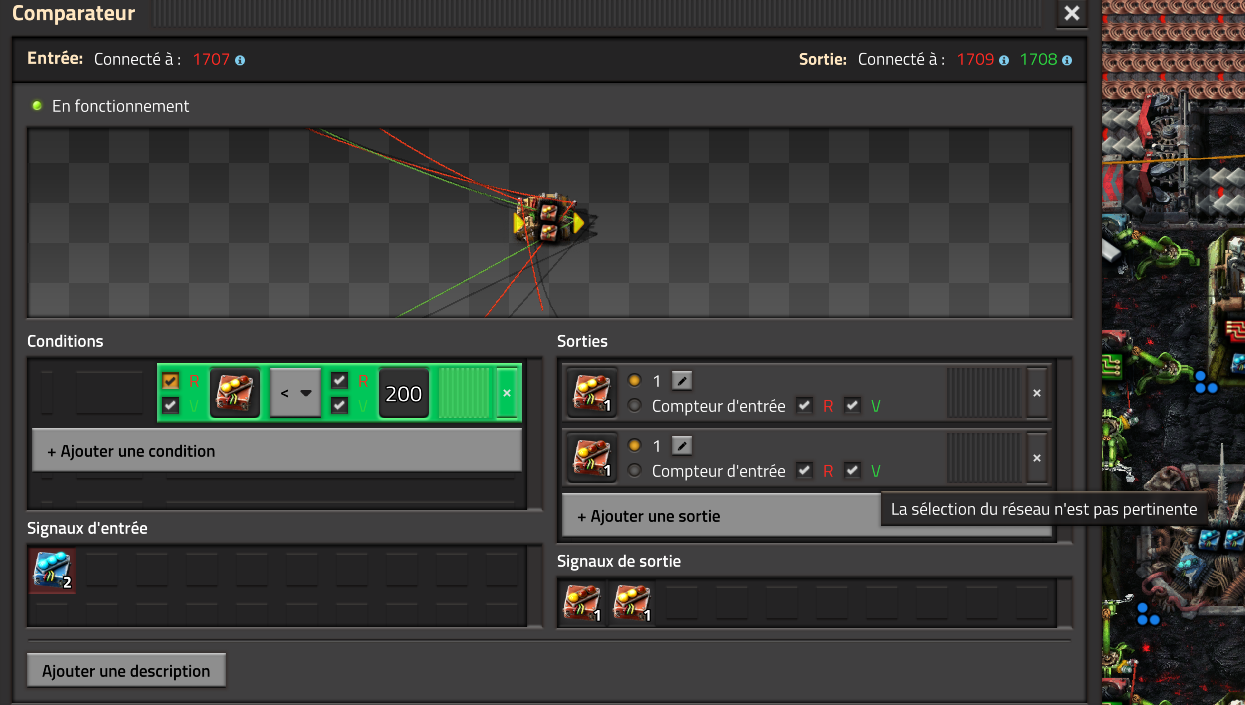Screen dimensions: 1245x705
Task: Toggle second output's green network checkbox
Action: coord(852,470)
